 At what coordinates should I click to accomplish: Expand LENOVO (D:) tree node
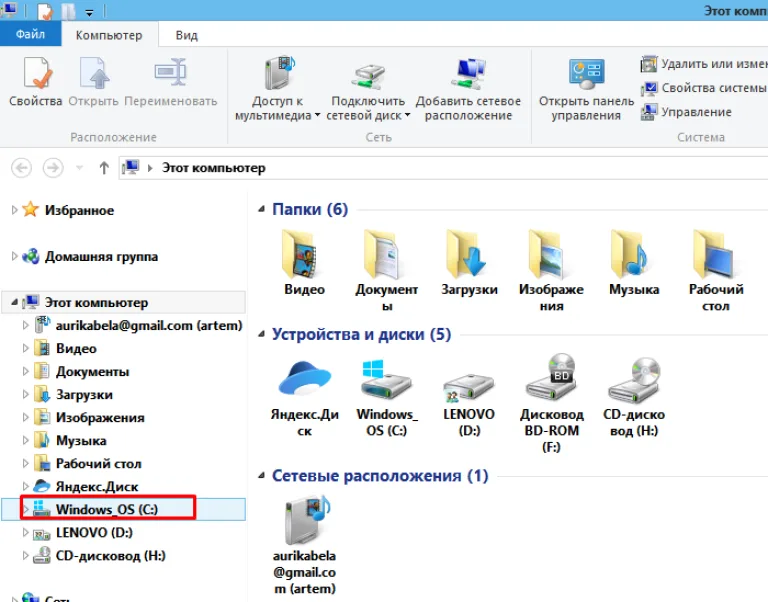(x=25, y=532)
